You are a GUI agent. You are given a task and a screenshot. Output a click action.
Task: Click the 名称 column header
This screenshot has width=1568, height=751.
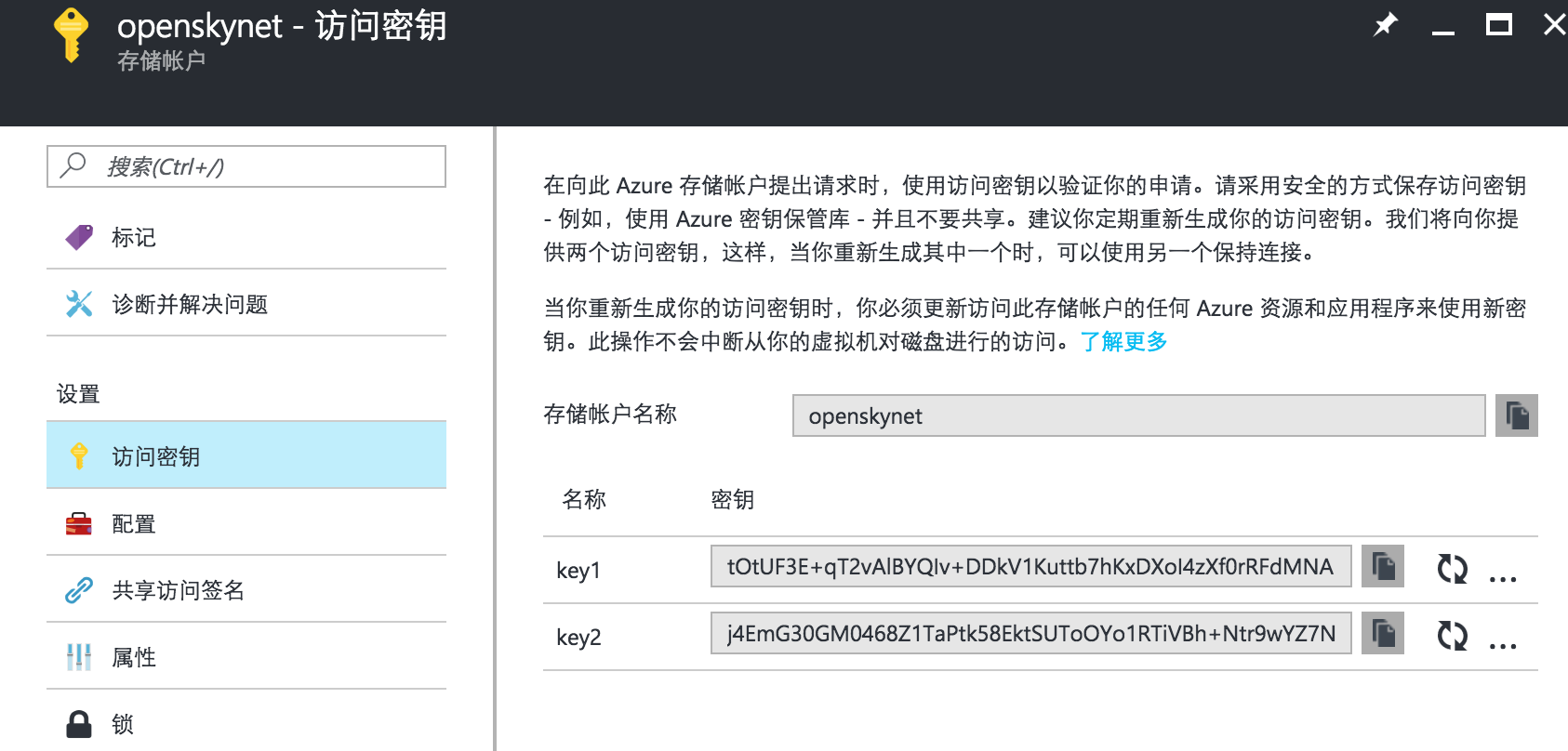[x=584, y=499]
